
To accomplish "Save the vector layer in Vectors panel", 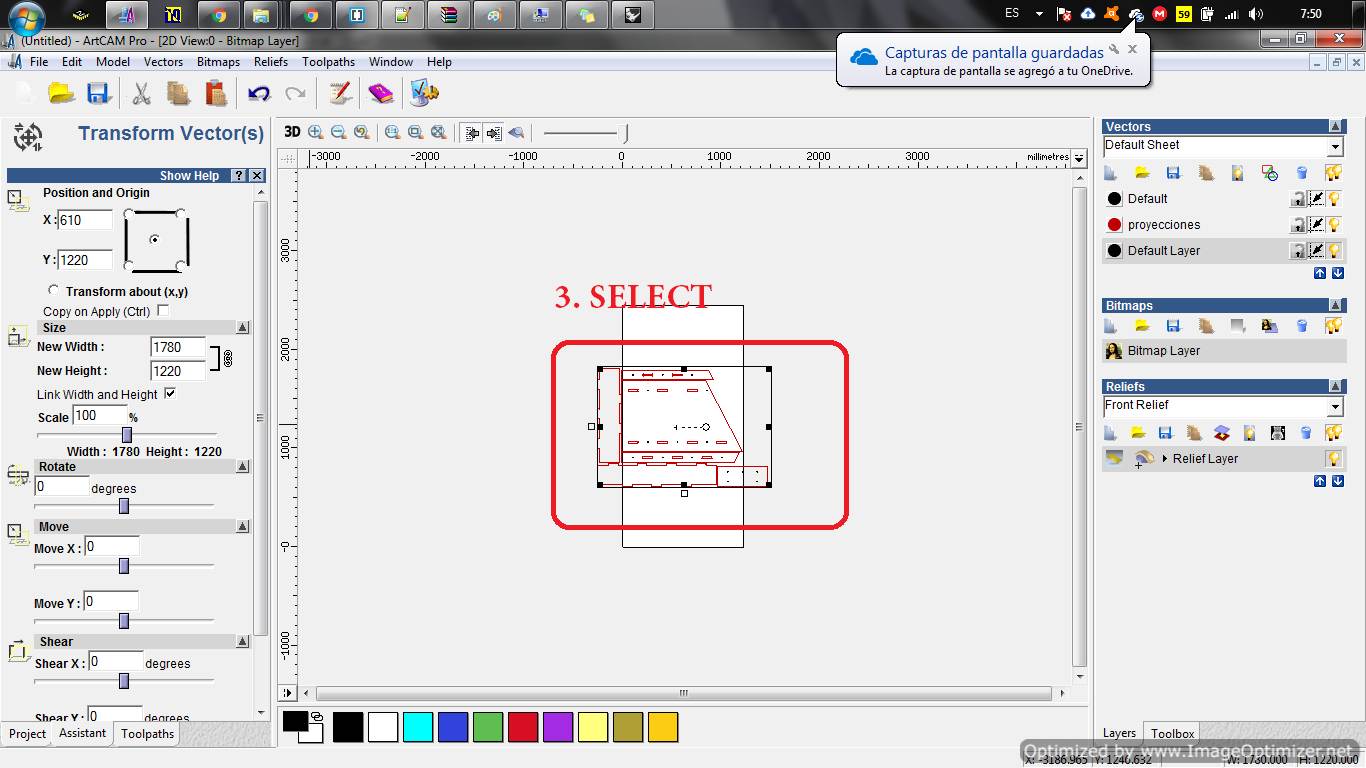I will pos(1174,173).
